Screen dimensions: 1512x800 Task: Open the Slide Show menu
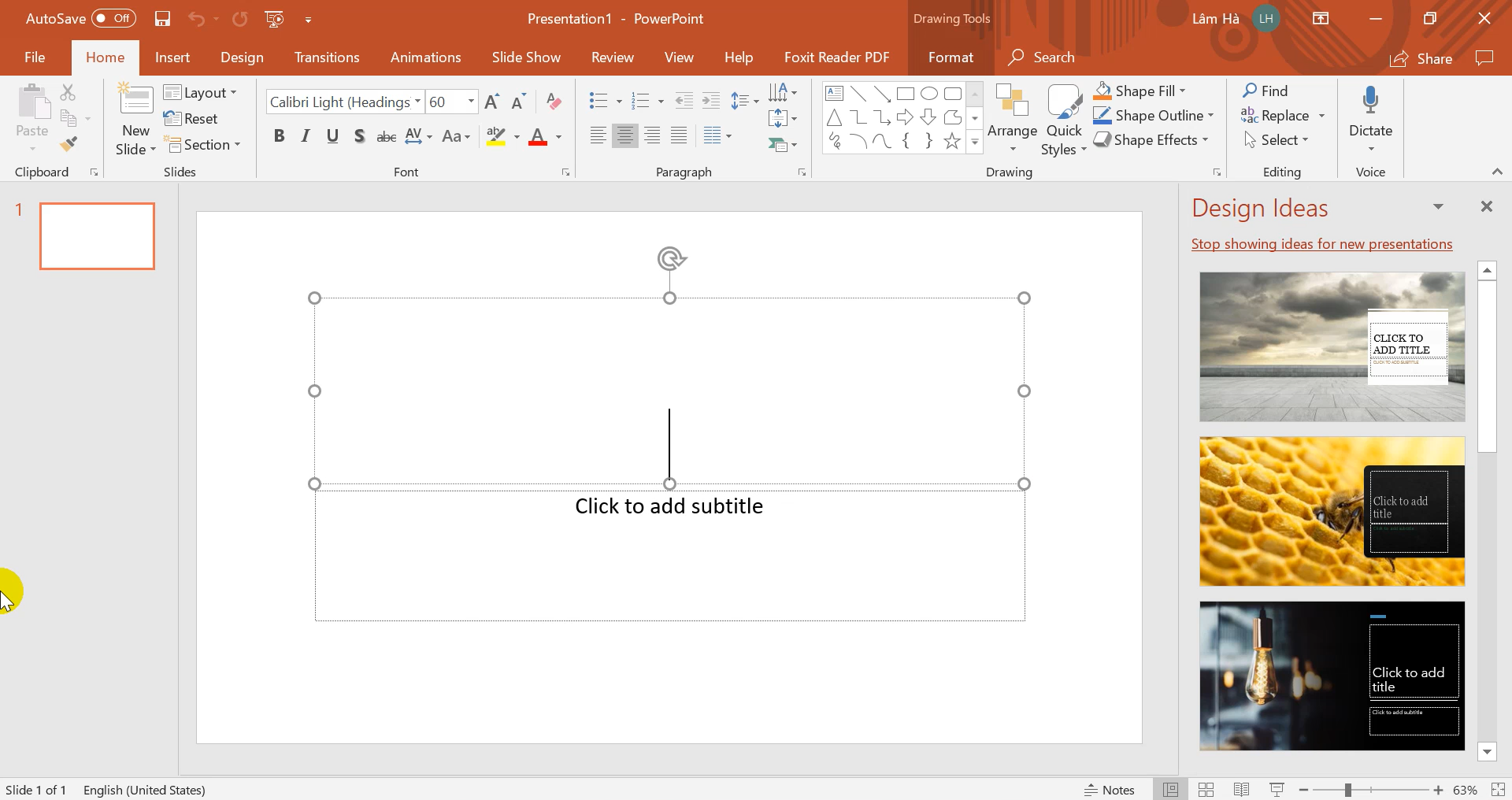coord(526,57)
